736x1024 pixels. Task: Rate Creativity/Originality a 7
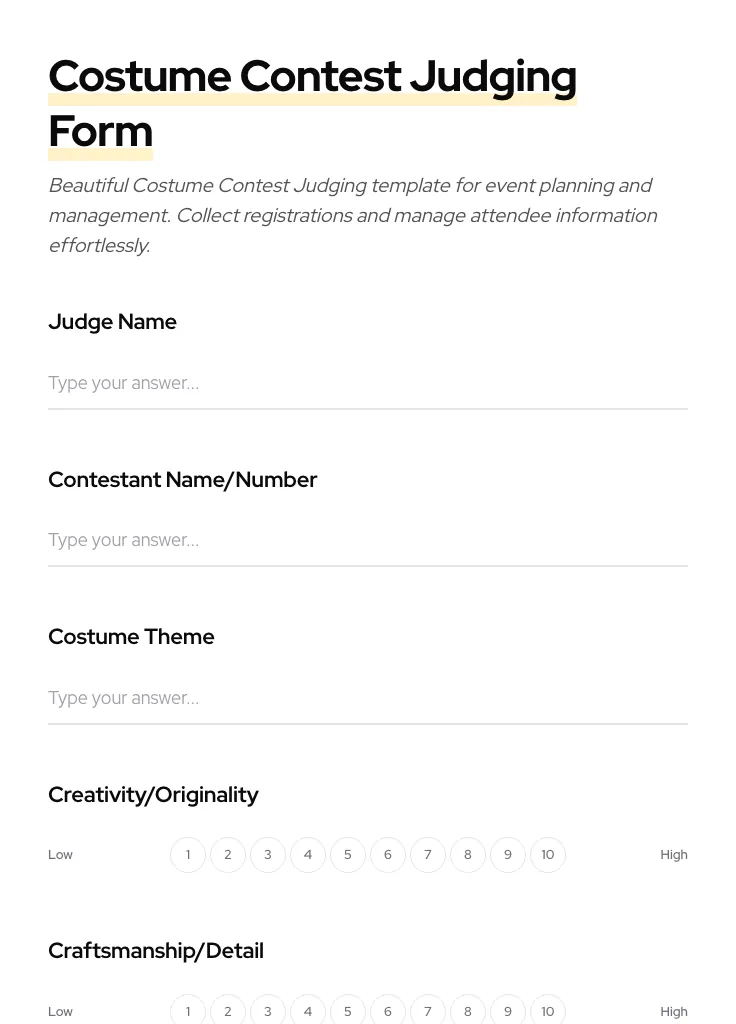click(x=428, y=855)
